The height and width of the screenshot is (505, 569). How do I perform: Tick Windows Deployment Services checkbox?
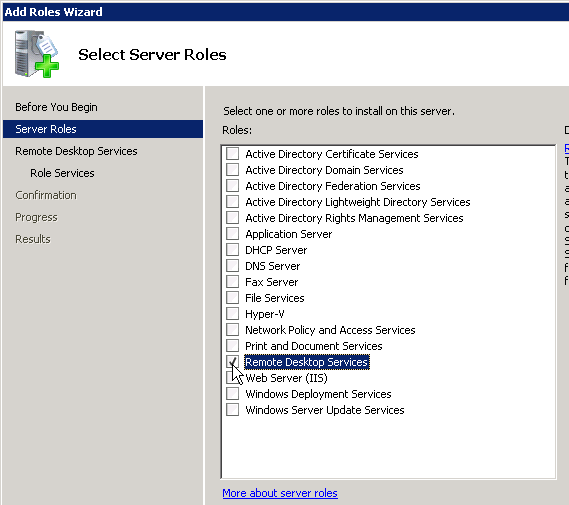(232, 394)
